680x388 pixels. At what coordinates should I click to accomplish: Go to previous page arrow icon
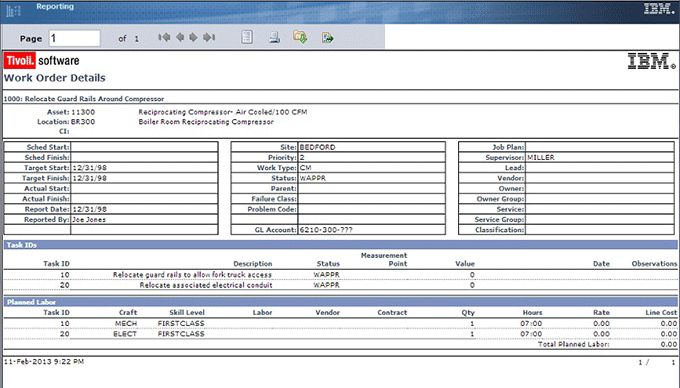click(180, 37)
